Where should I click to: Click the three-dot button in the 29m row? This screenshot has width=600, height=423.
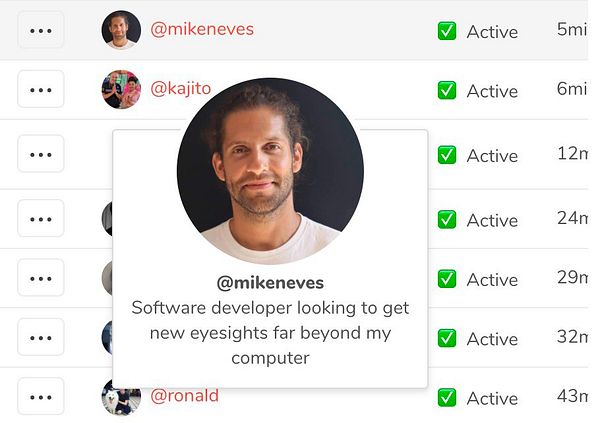(41, 278)
